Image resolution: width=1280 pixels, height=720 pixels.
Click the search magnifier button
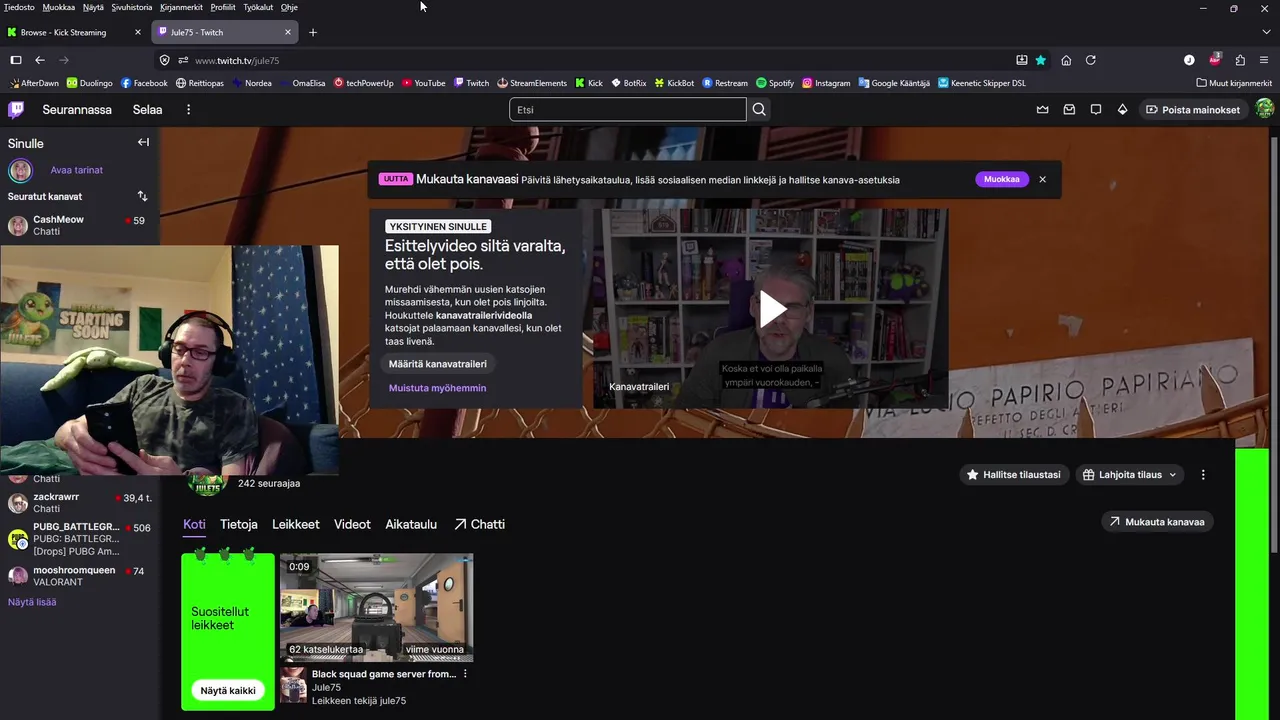pos(759,109)
